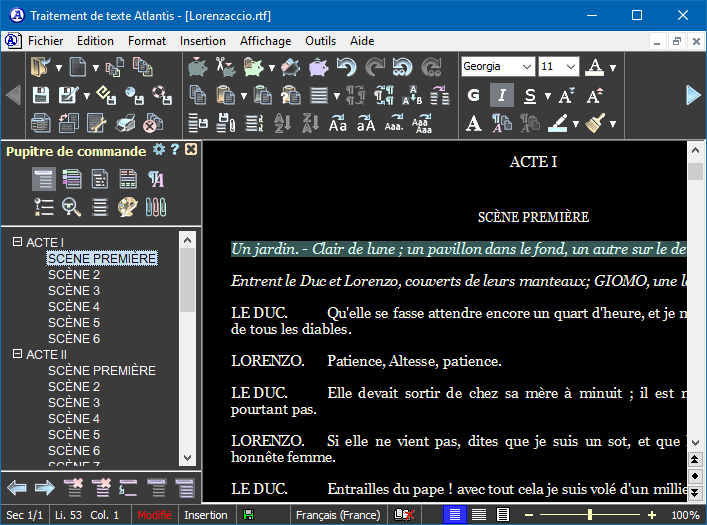Click the Save document floppy icon
The height and width of the screenshot is (525, 707).
coord(41,95)
